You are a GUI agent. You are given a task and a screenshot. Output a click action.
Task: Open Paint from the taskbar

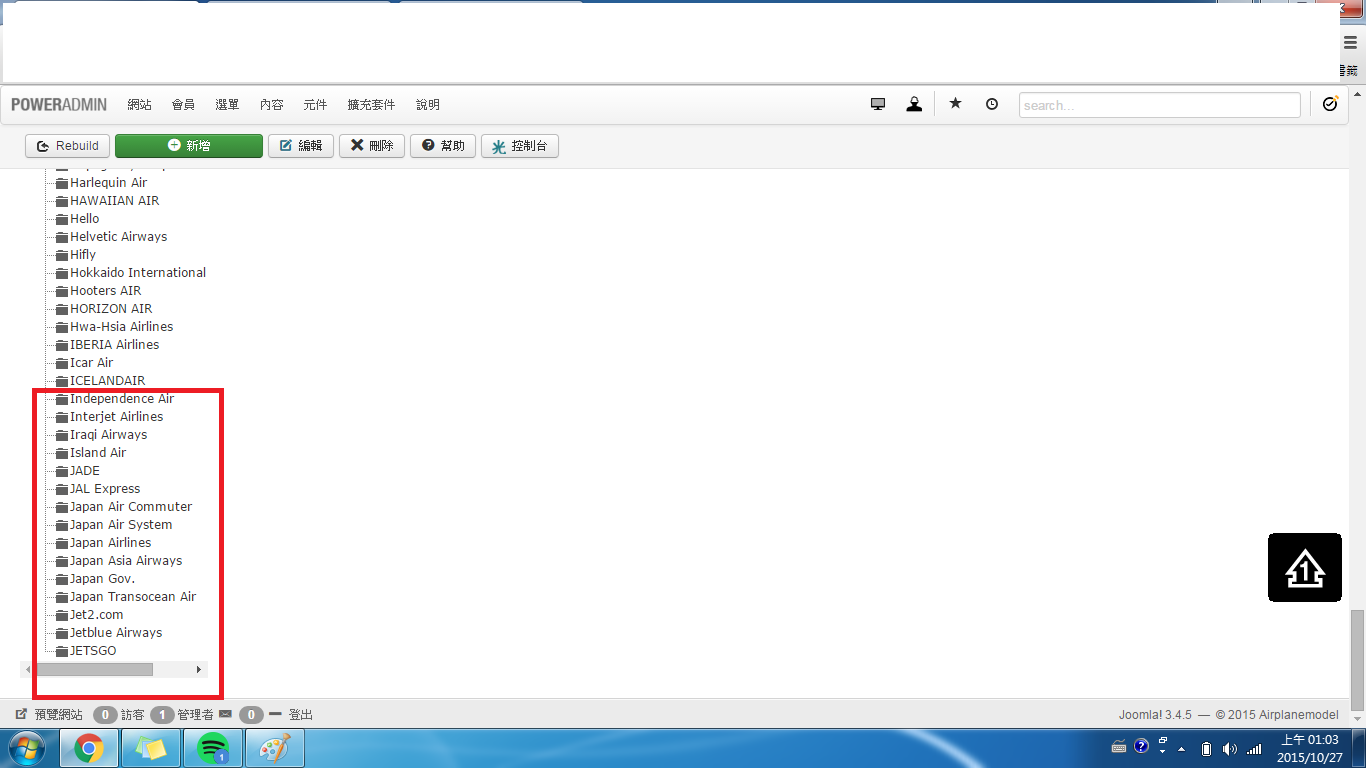coord(274,748)
